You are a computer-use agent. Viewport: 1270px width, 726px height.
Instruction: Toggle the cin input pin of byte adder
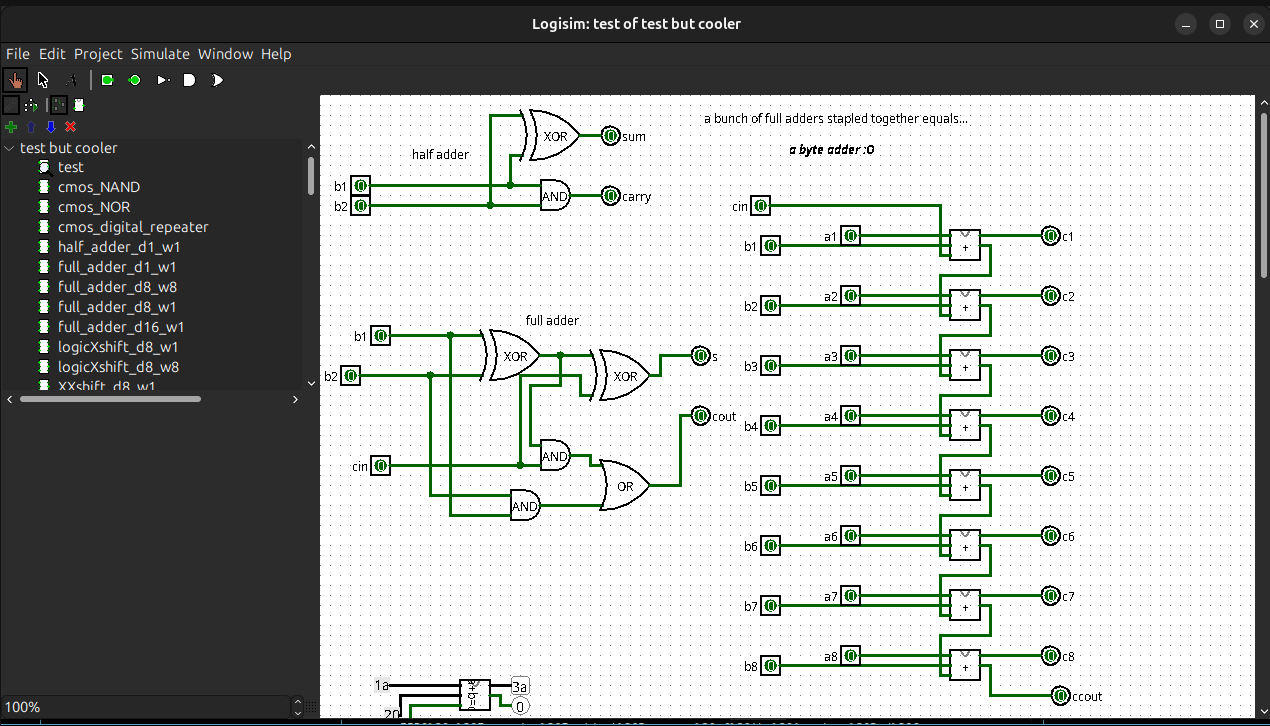[760, 205]
